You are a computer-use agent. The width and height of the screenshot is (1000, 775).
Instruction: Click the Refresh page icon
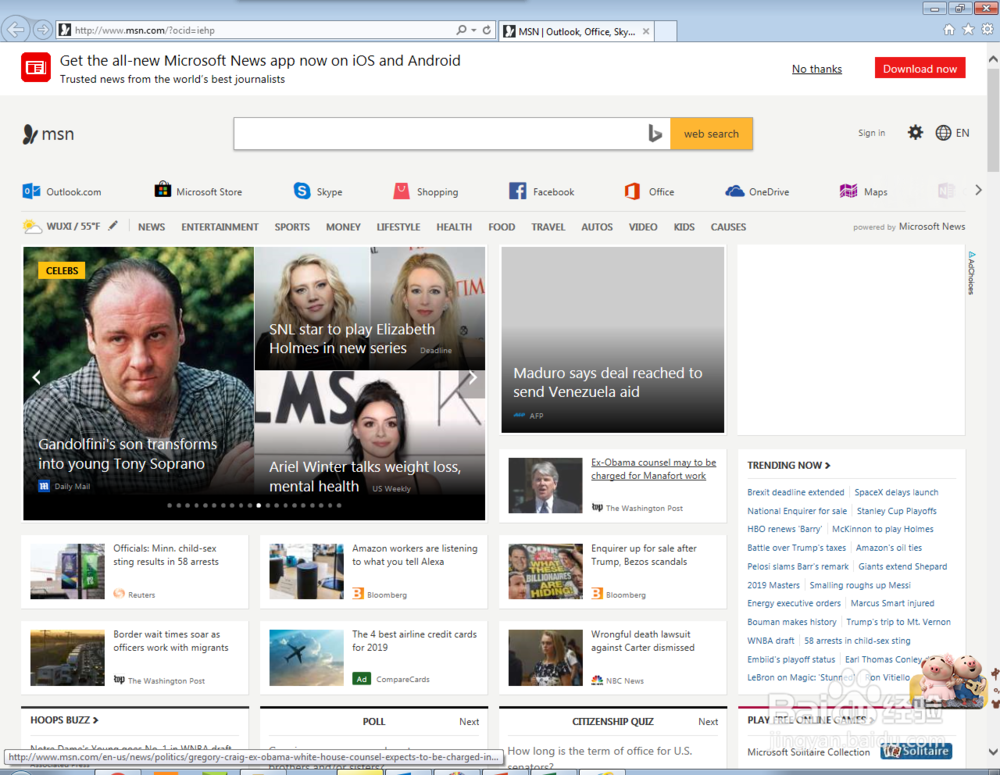pos(487,30)
